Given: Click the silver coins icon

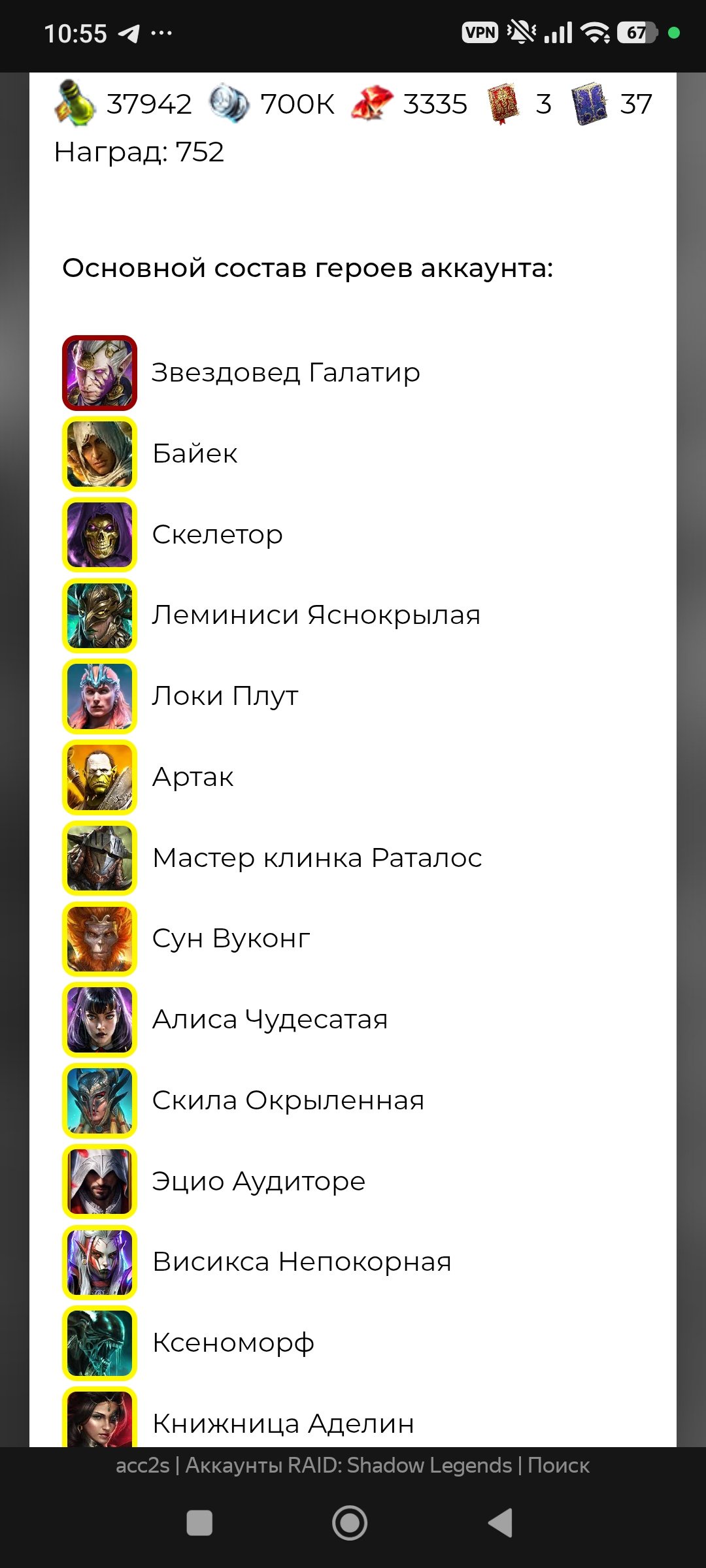Looking at the screenshot, I should coord(229,103).
